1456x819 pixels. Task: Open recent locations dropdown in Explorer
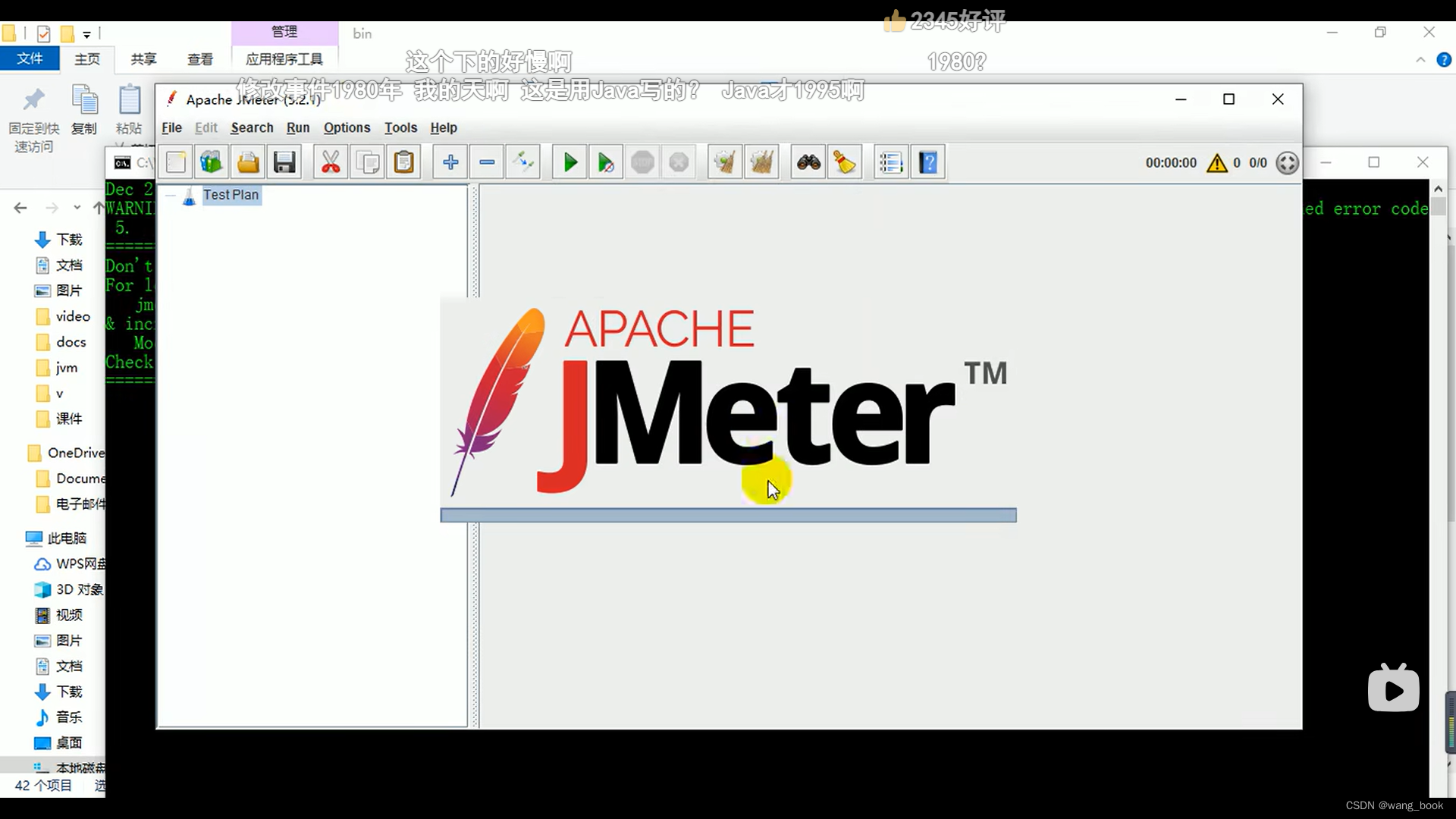tap(77, 207)
